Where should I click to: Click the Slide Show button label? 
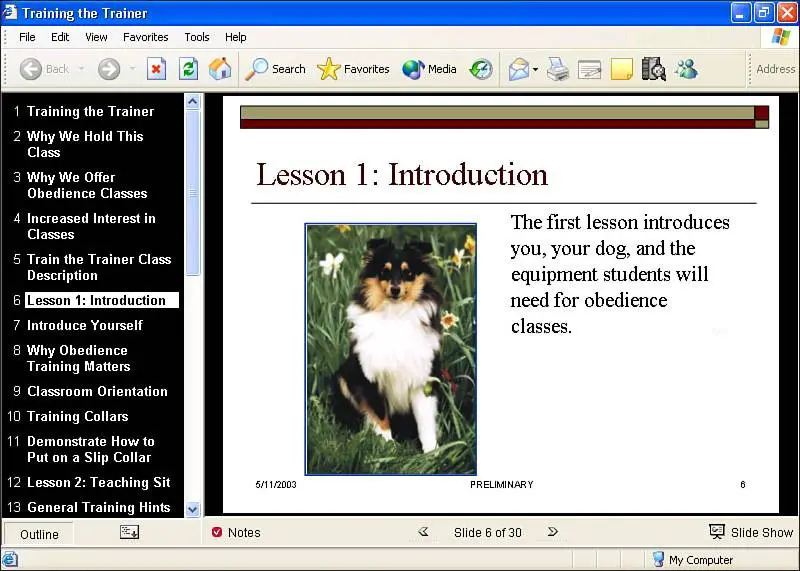tap(762, 532)
